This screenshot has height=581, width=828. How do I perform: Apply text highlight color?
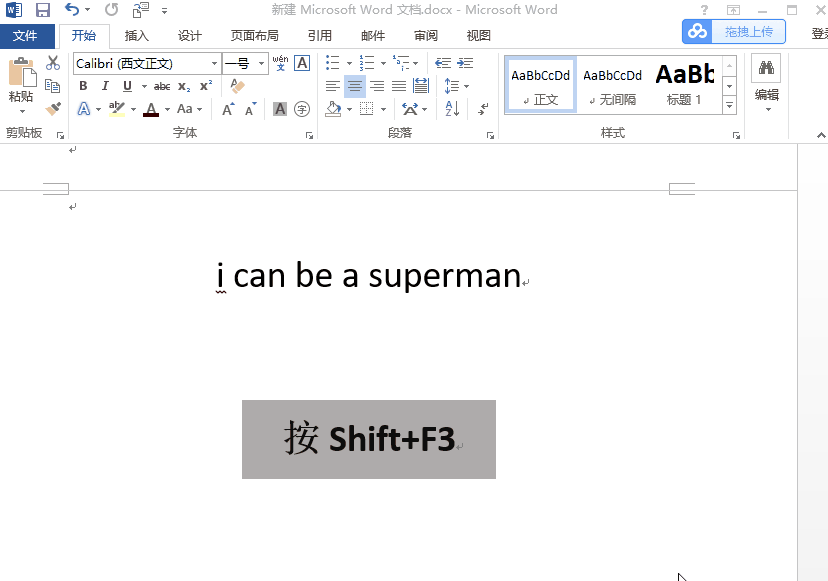(117, 109)
